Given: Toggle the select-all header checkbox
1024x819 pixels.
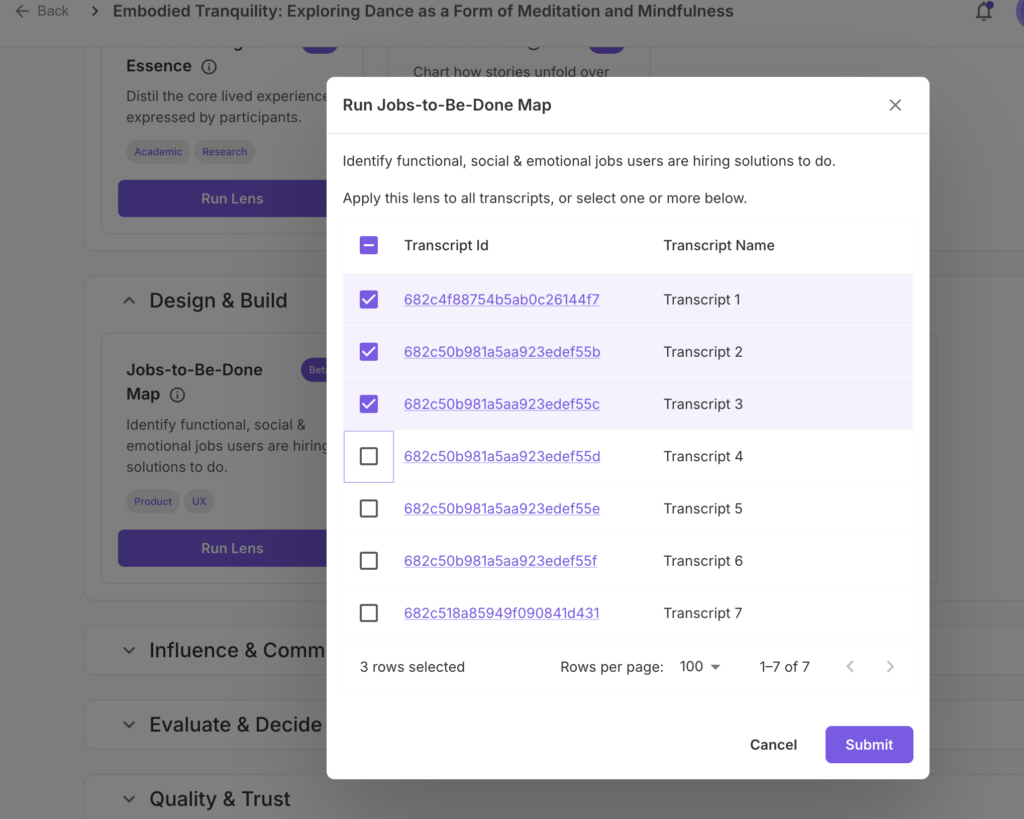Looking at the screenshot, I should pyautogui.click(x=369, y=245).
